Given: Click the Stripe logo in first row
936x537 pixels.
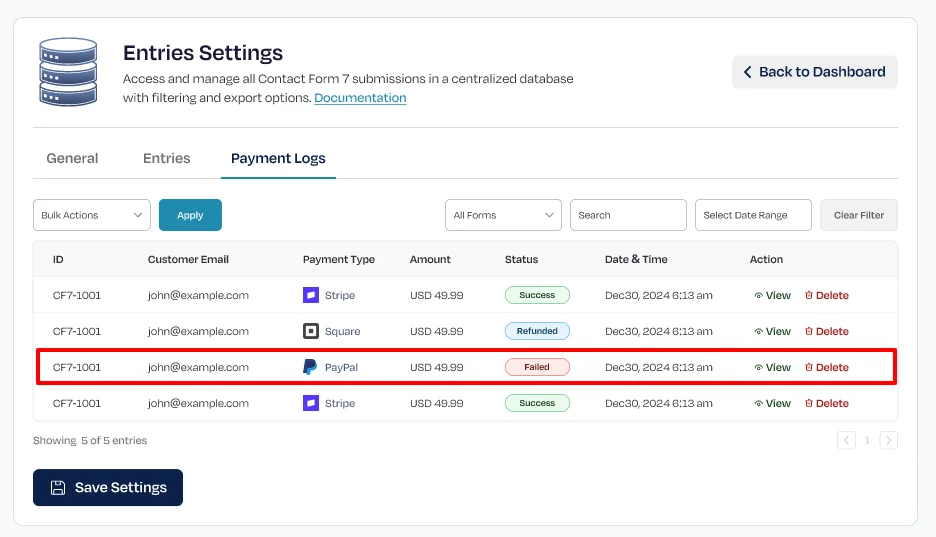Looking at the screenshot, I should (310, 295).
